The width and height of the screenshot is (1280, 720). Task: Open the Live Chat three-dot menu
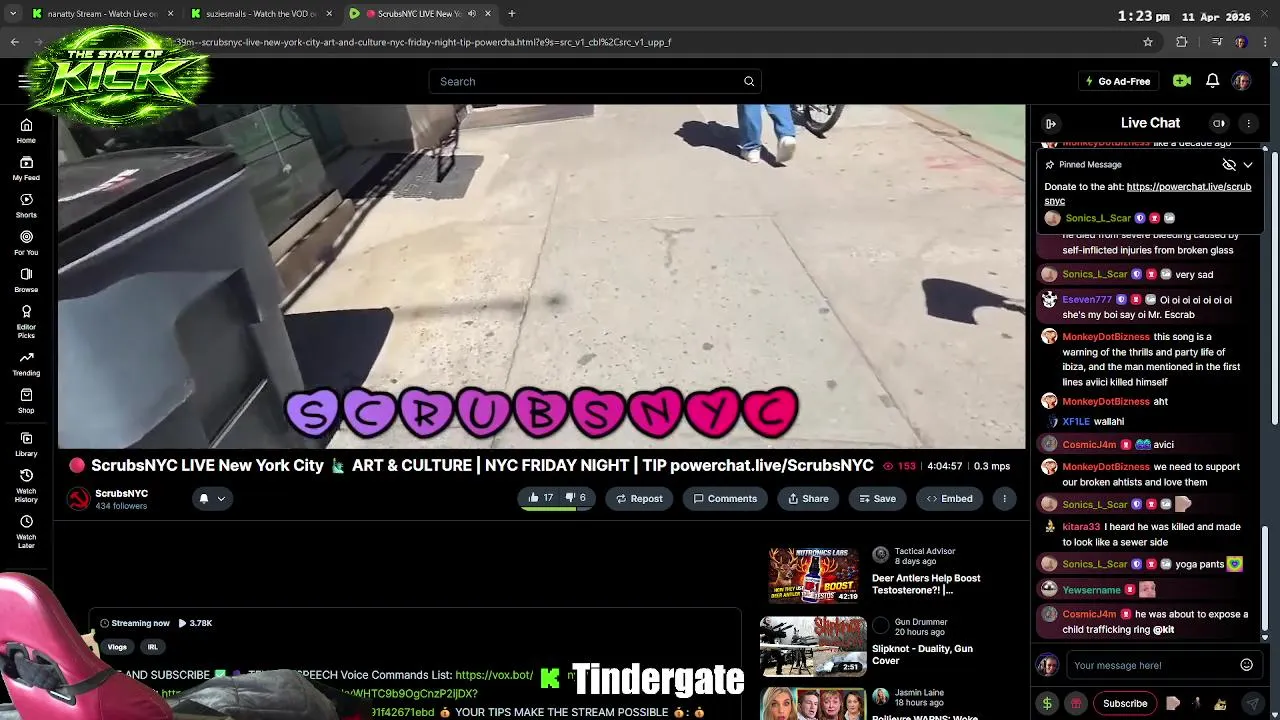tap(1248, 123)
